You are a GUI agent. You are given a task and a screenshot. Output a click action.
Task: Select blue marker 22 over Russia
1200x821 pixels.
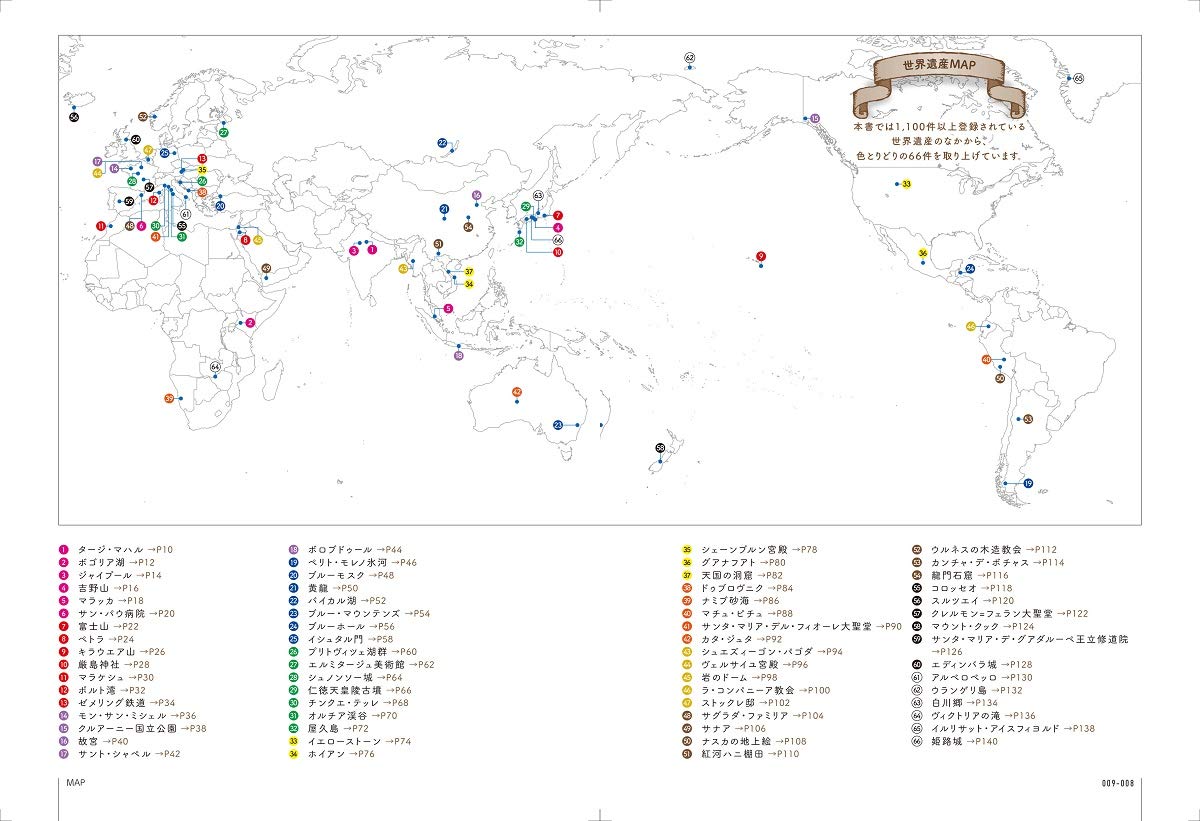point(442,143)
